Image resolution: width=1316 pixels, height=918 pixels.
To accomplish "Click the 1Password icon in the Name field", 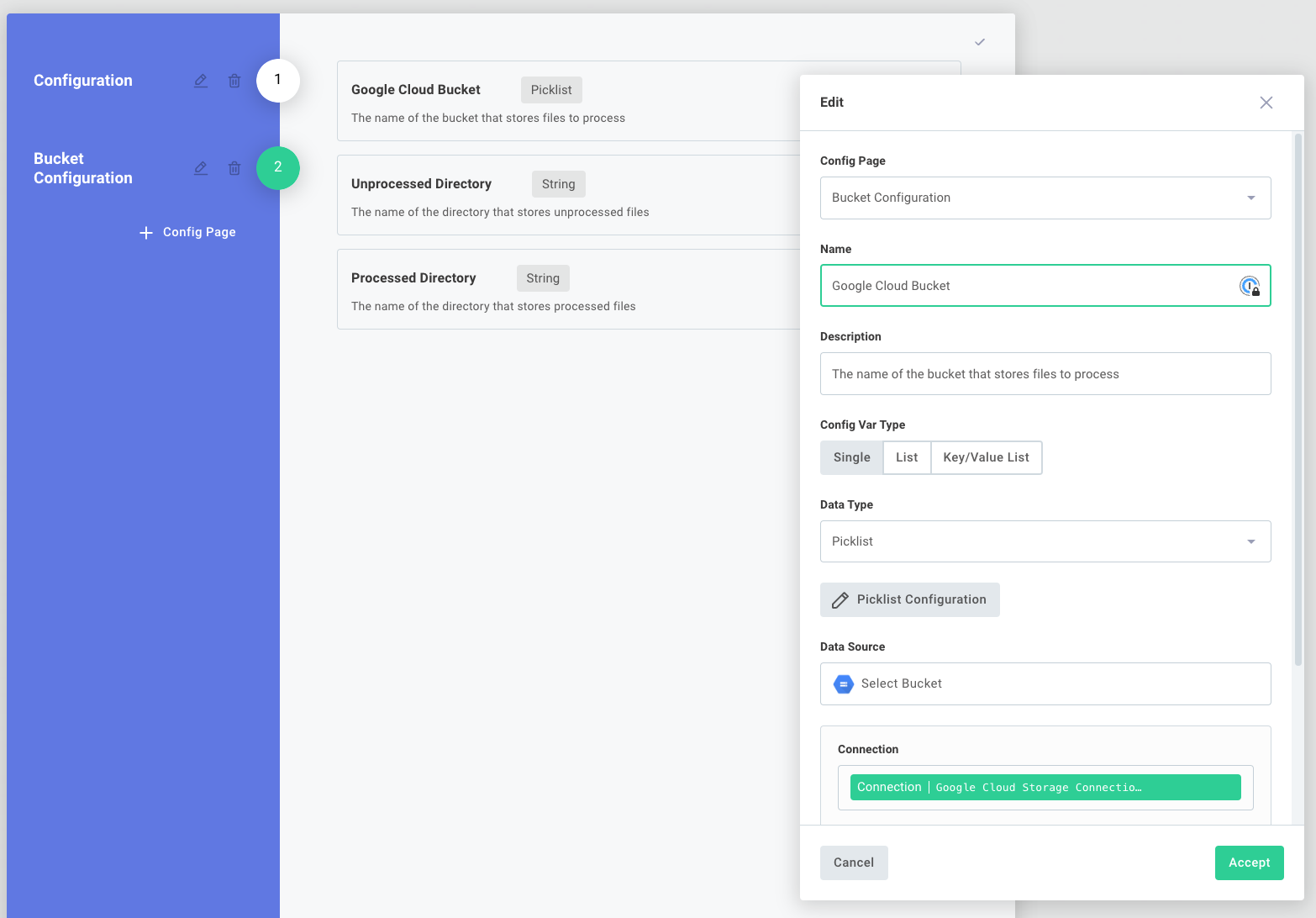I will 1250,286.
